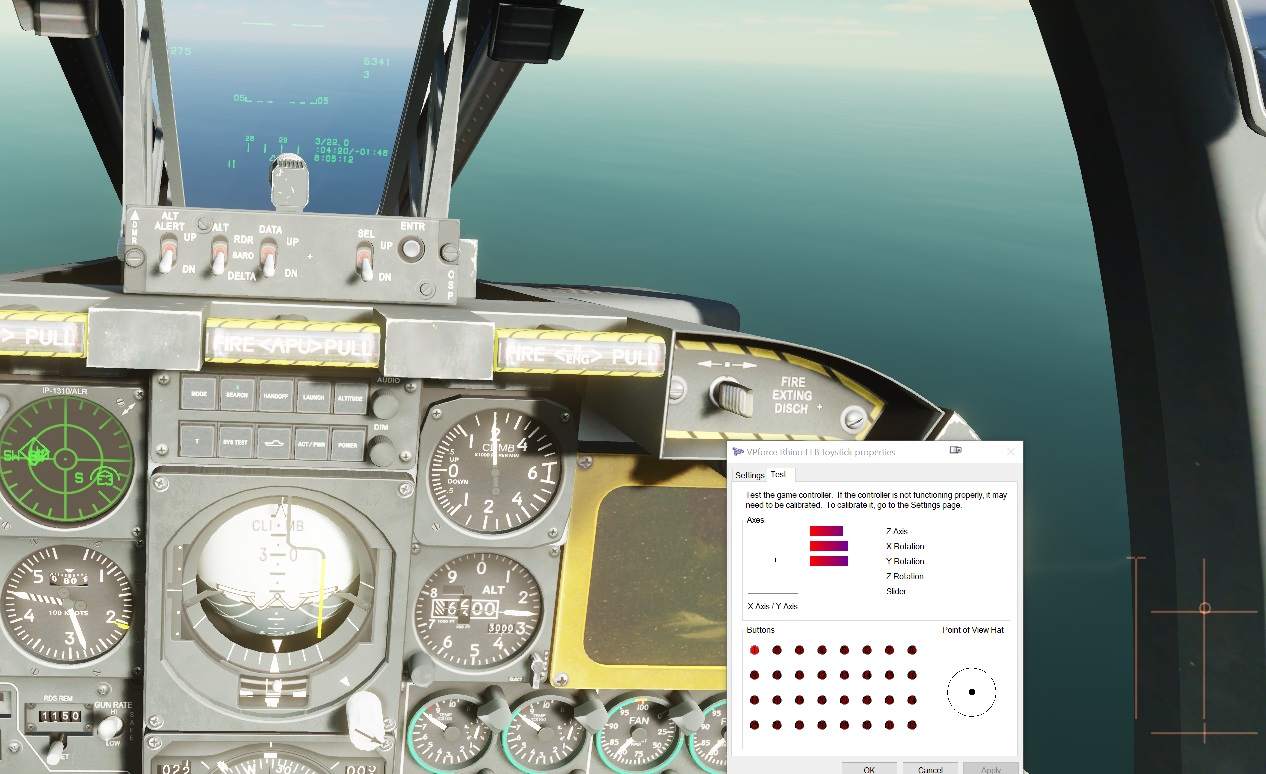Image resolution: width=1266 pixels, height=774 pixels.
Task: Click the X Rotation level bar
Action: pyautogui.click(x=829, y=546)
